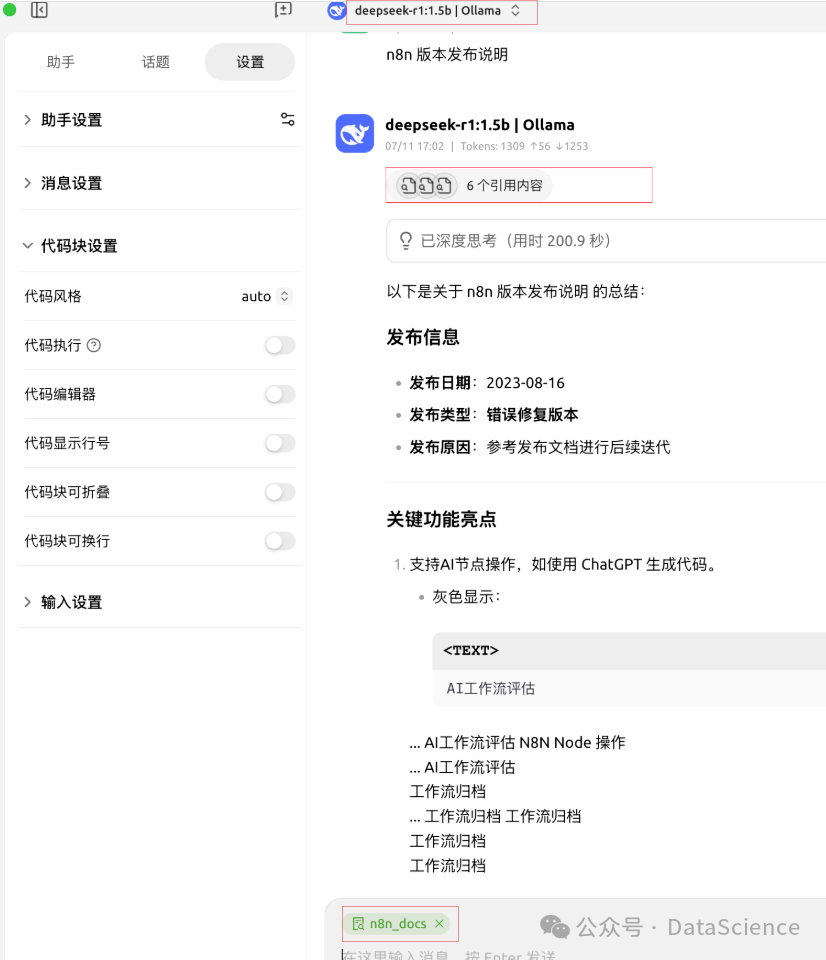This screenshot has width=826, height=960.
Task: Open the code execution help icon
Action: point(94,345)
